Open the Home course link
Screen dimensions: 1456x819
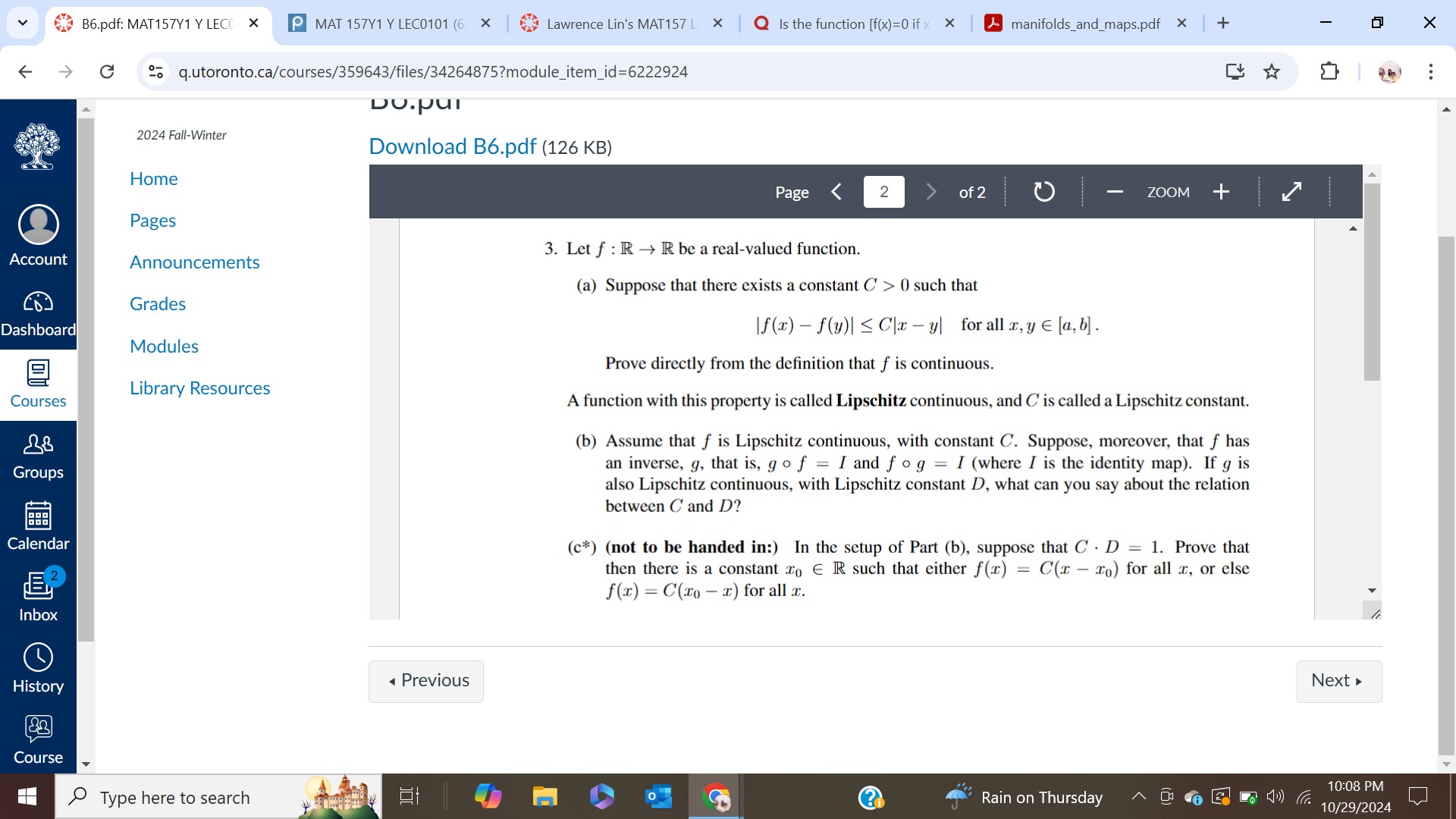click(x=154, y=179)
